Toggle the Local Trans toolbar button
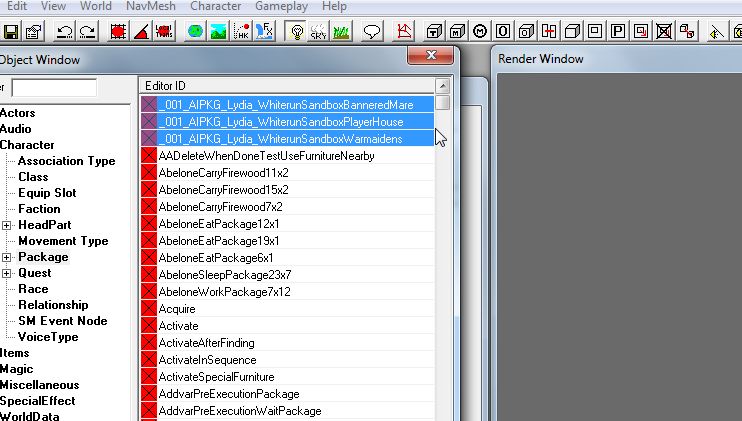The width and height of the screenshot is (742, 421). 164,32
